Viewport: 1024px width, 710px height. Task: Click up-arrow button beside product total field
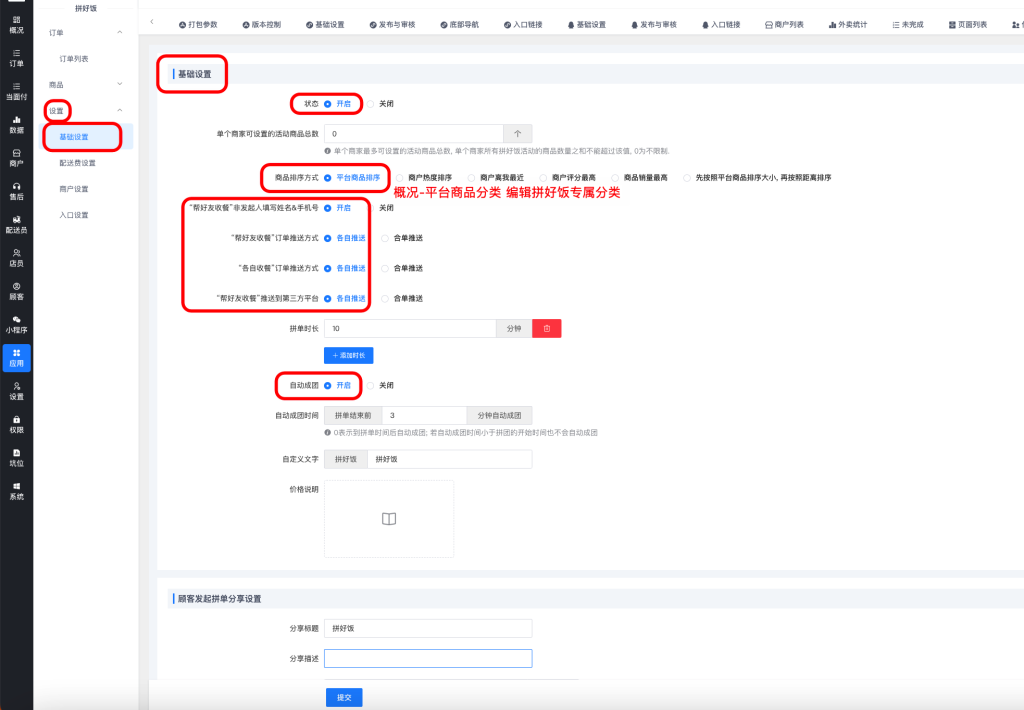point(517,133)
